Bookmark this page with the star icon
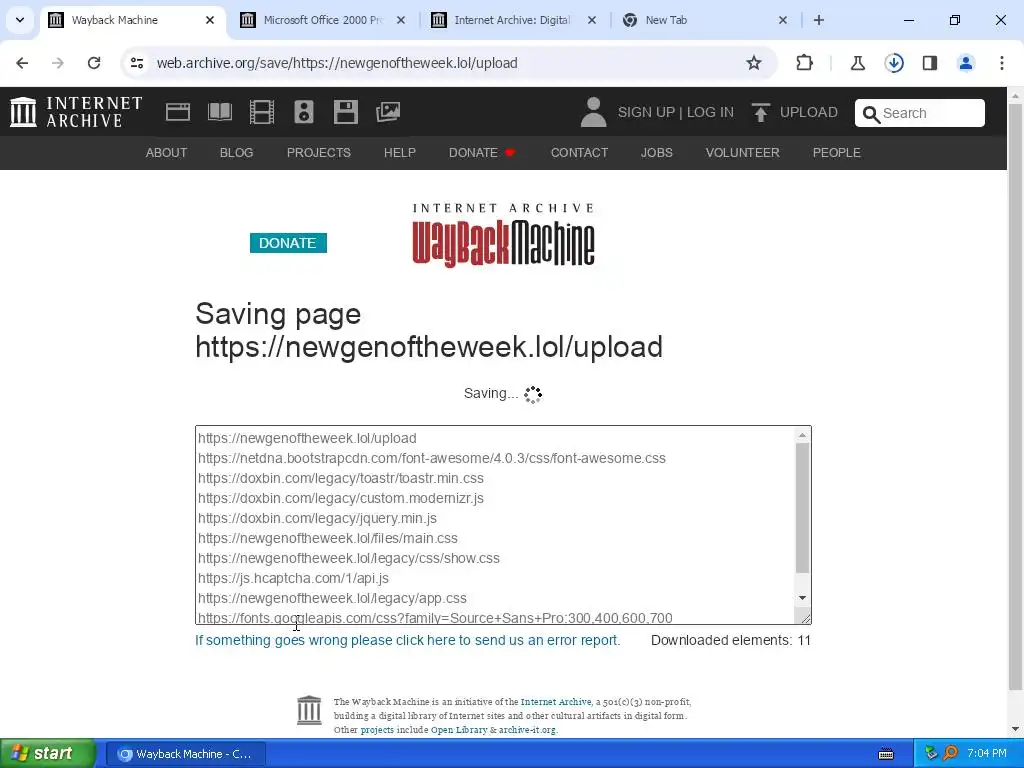The height and width of the screenshot is (768, 1024). (754, 63)
